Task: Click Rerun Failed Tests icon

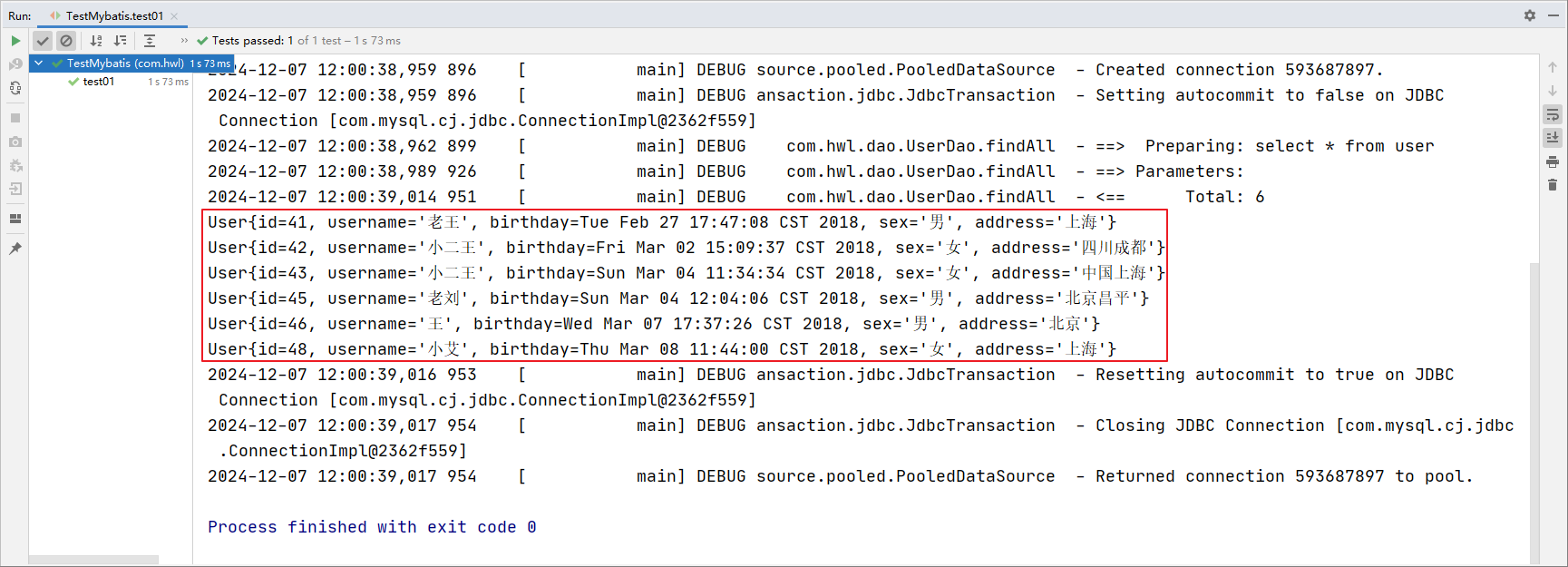Action: click(x=15, y=64)
